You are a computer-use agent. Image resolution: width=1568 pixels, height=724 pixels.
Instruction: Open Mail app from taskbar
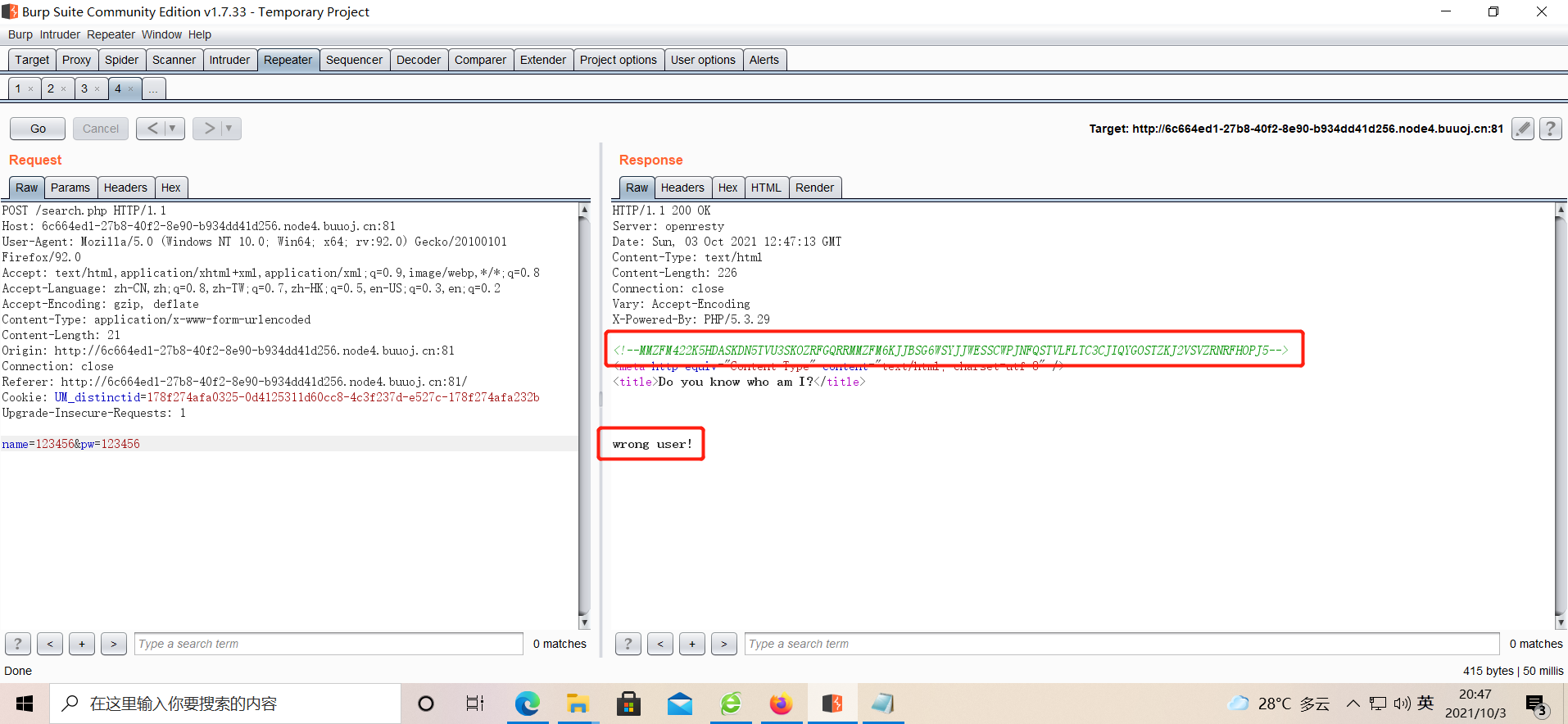click(x=679, y=704)
